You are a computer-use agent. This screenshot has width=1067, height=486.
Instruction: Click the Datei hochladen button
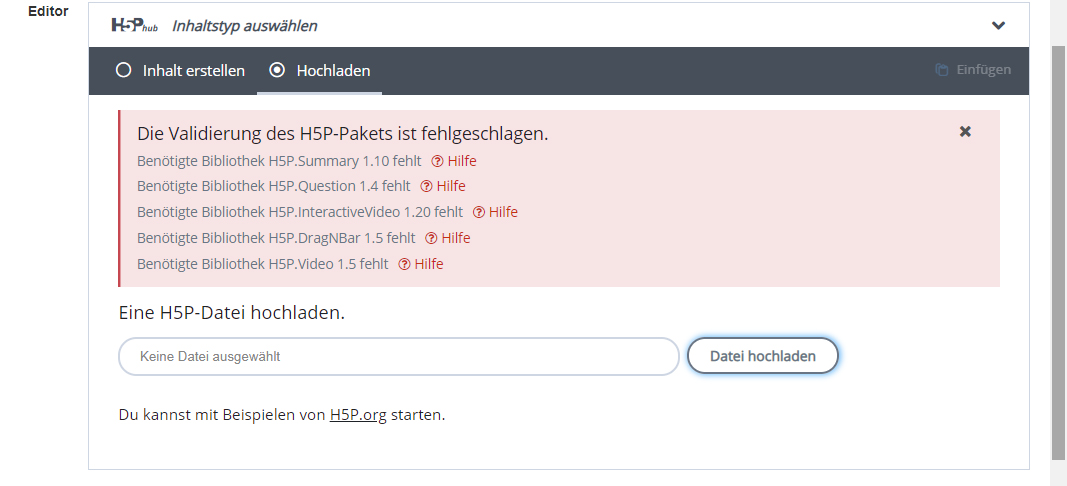(x=763, y=356)
